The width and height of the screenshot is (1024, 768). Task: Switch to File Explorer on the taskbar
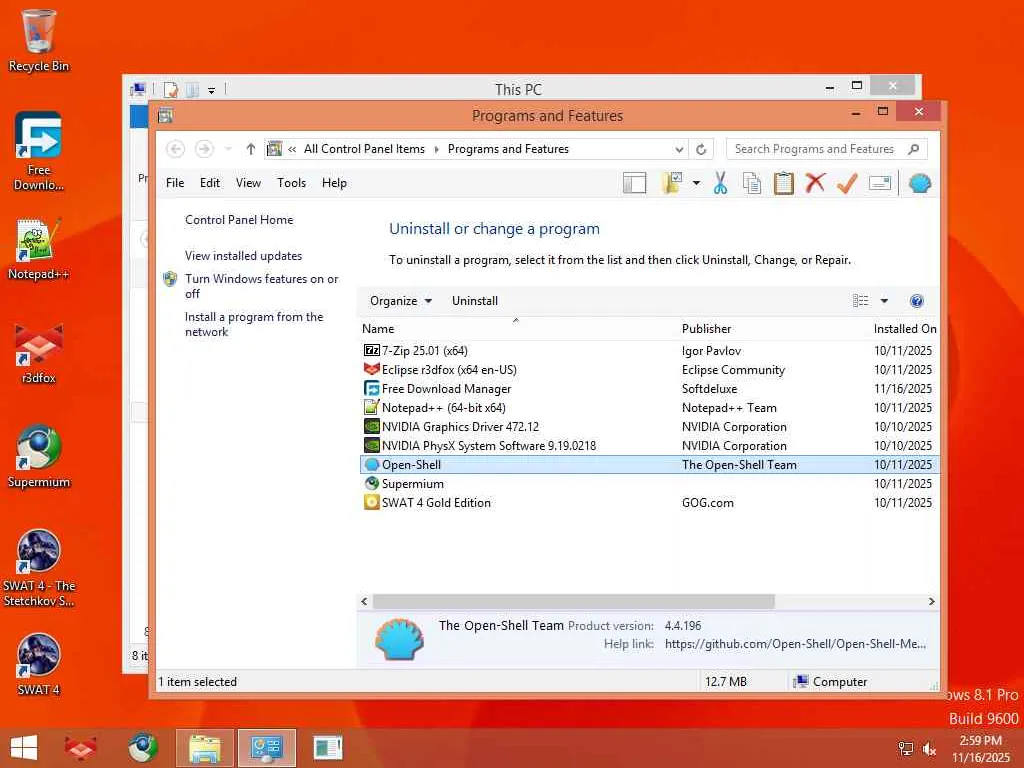[204, 748]
